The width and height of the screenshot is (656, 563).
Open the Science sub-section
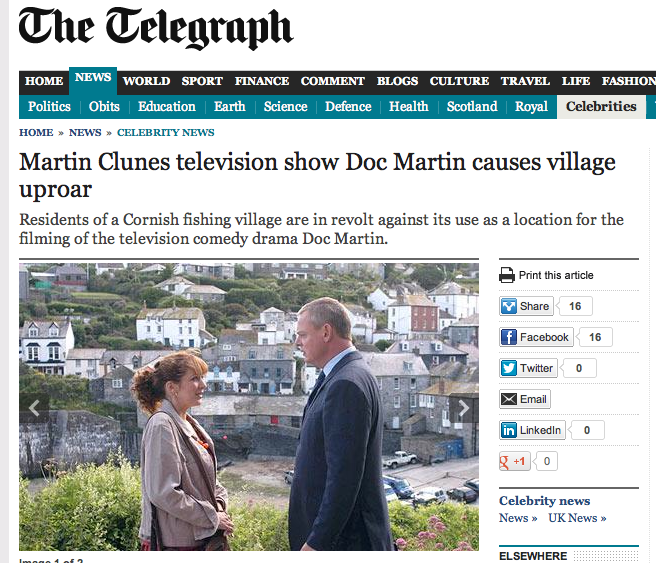pyautogui.click(x=285, y=107)
